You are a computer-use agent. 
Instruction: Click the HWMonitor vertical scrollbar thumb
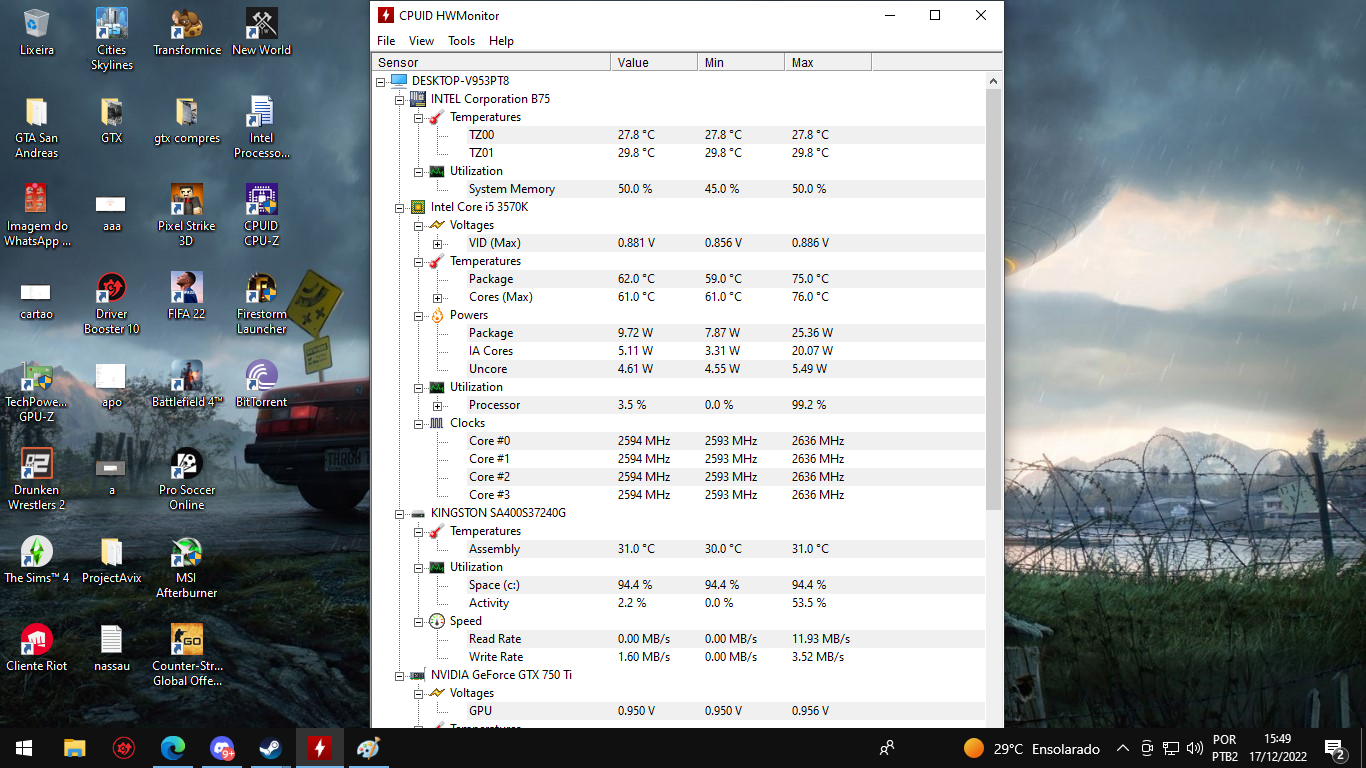click(993, 300)
